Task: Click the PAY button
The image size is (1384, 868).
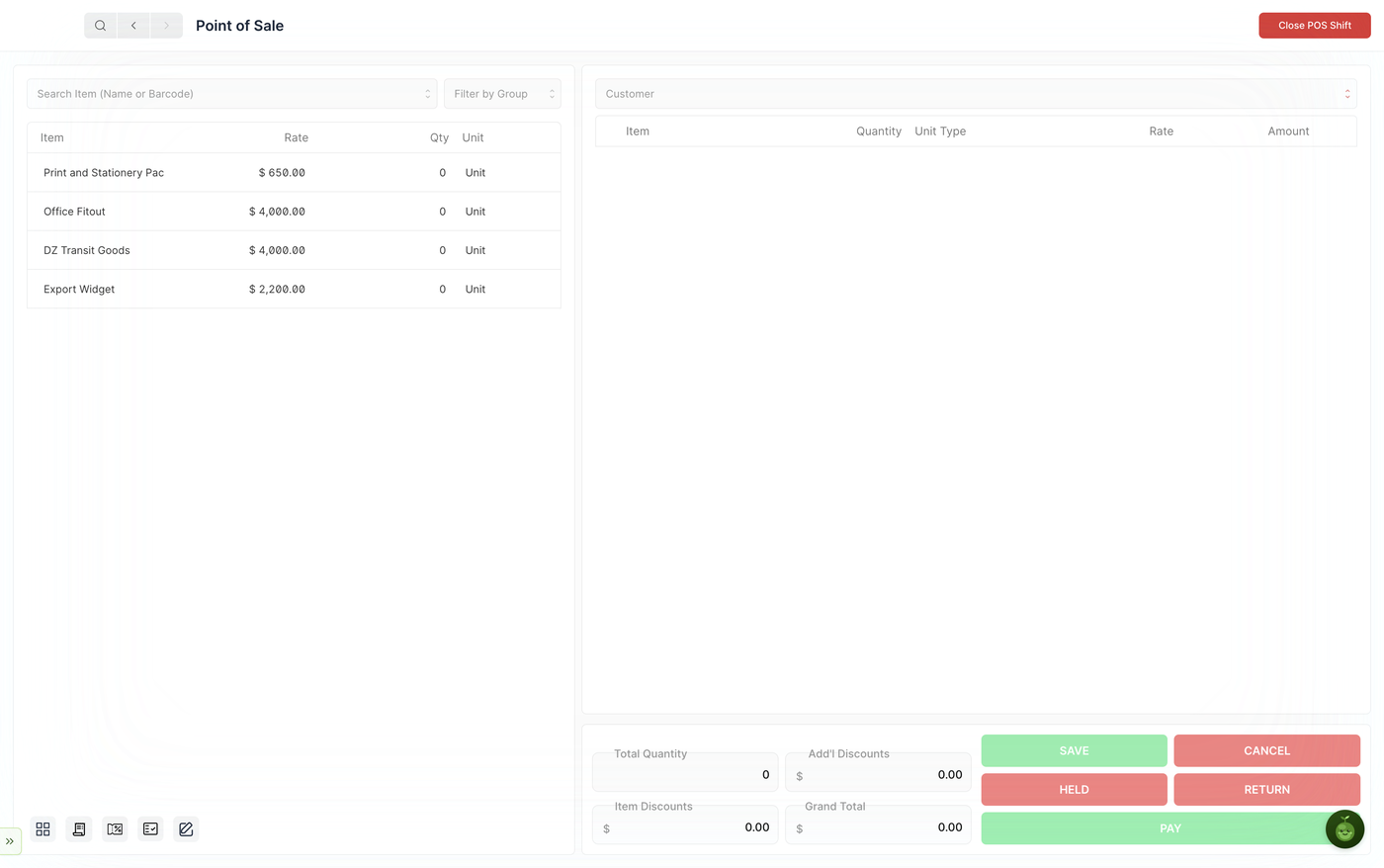Action: [x=1170, y=828]
